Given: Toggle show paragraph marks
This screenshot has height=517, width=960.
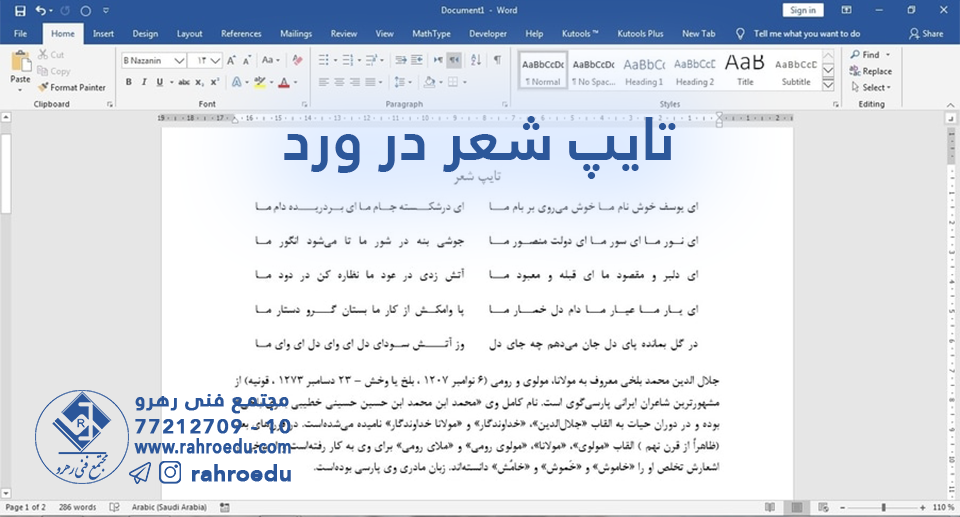Looking at the screenshot, I should click(497, 60).
